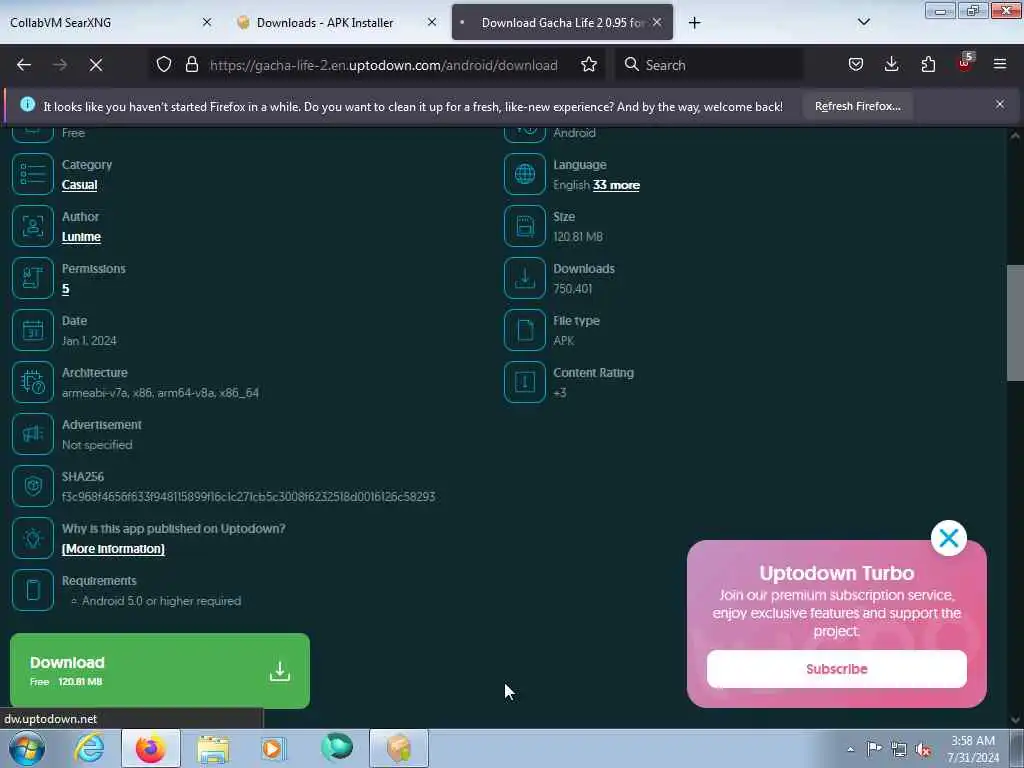
Task: Expand the list all tabs dropdown
Action: click(863, 22)
